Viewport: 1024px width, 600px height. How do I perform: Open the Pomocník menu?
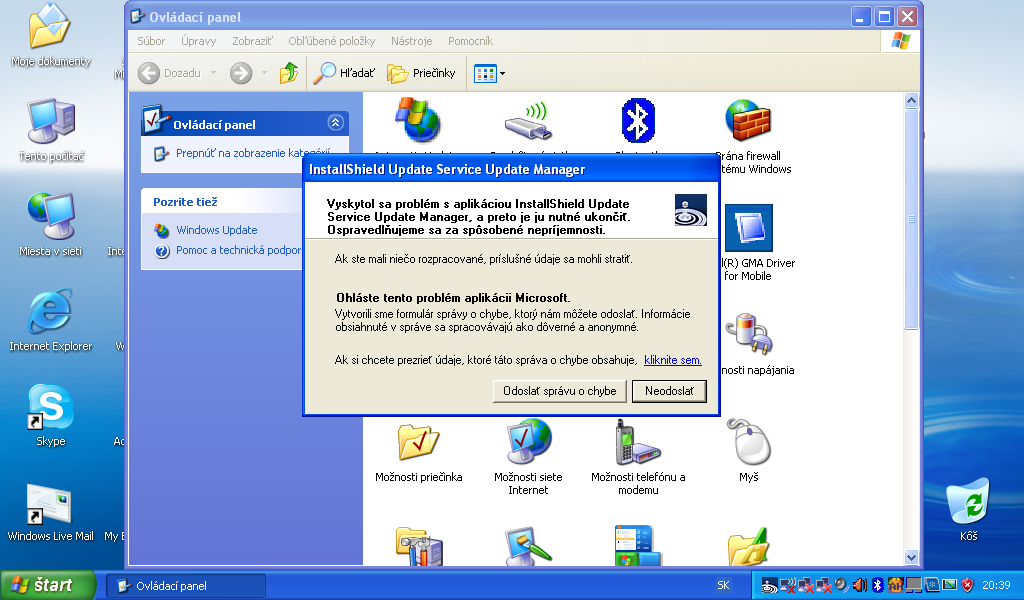tap(470, 41)
